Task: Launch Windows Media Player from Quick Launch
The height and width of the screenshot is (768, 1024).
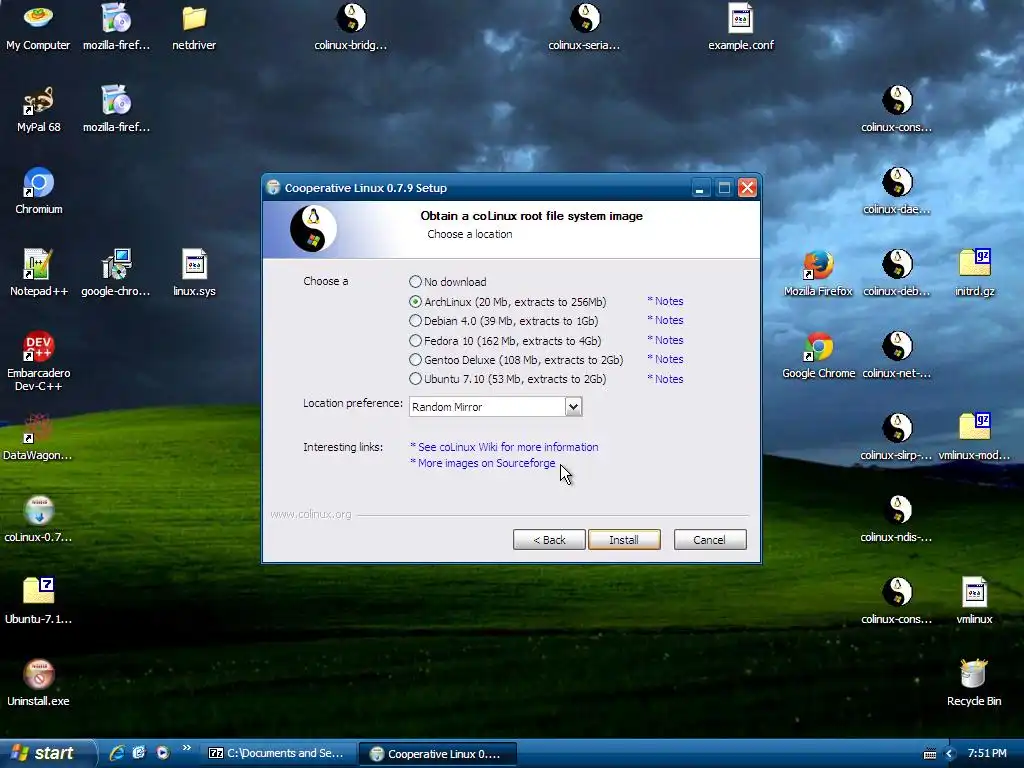Action: click(x=163, y=753)
